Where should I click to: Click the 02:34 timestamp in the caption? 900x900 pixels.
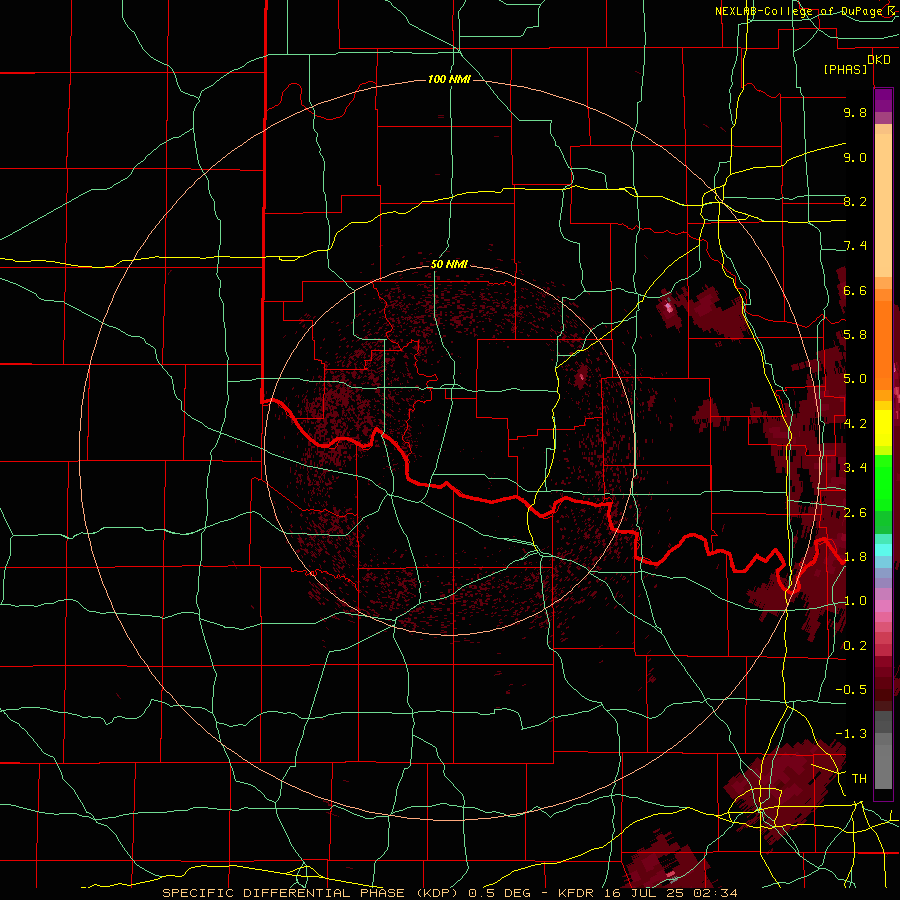click(x=717, y=893)
